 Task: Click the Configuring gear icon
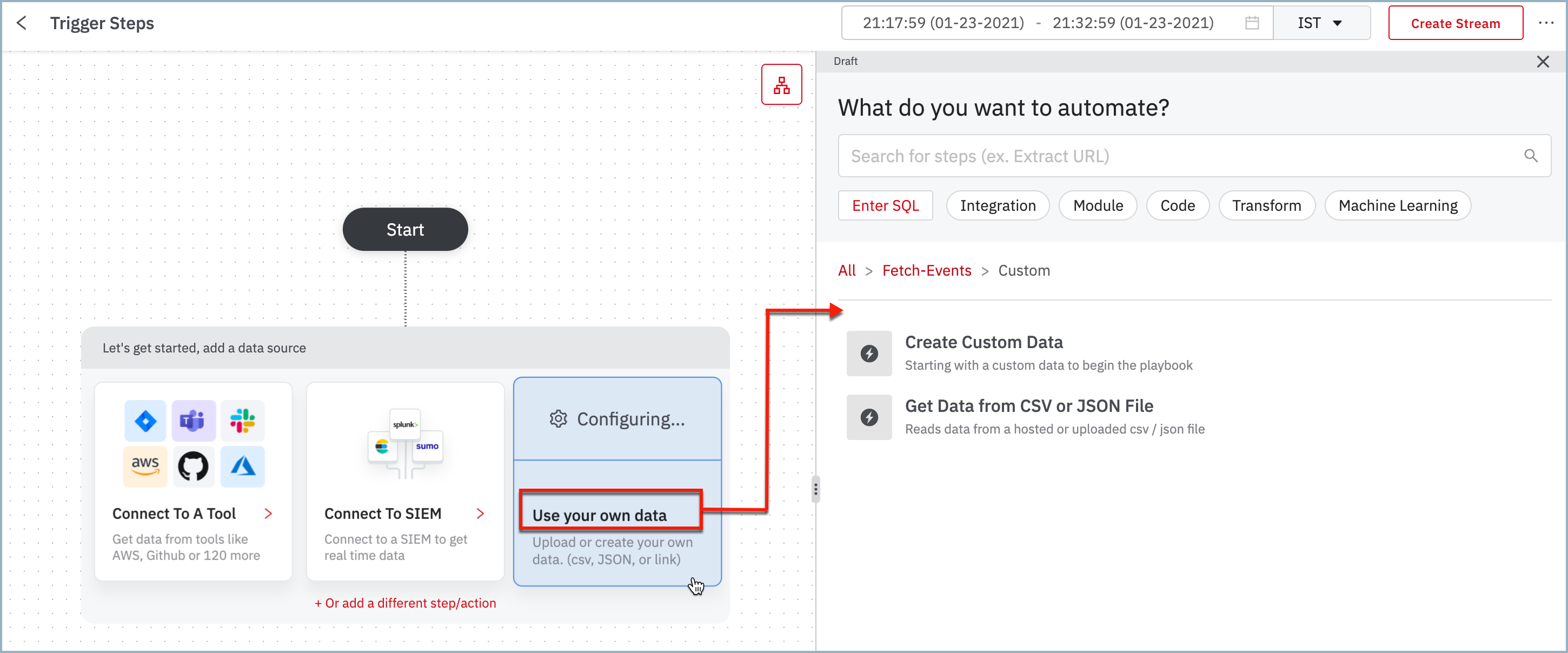[558, 419]
